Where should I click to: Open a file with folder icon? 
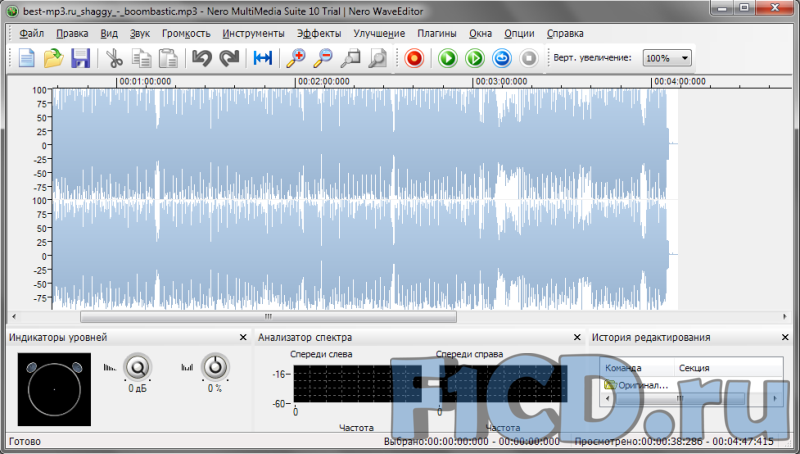[53, 58]
